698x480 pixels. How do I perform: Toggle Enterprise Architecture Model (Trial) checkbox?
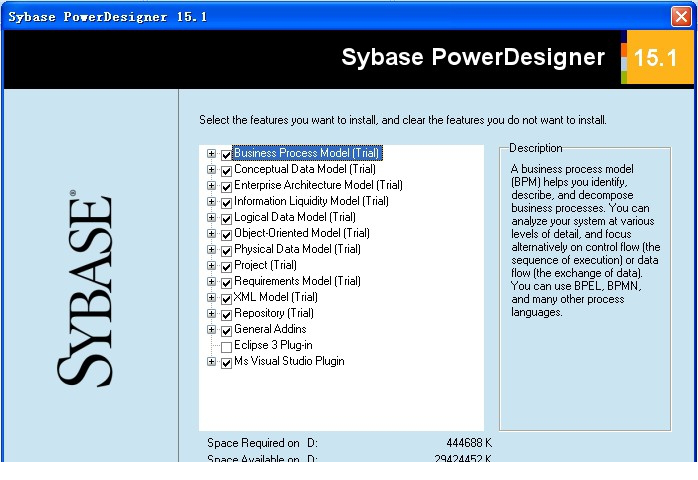click(226, 187)
